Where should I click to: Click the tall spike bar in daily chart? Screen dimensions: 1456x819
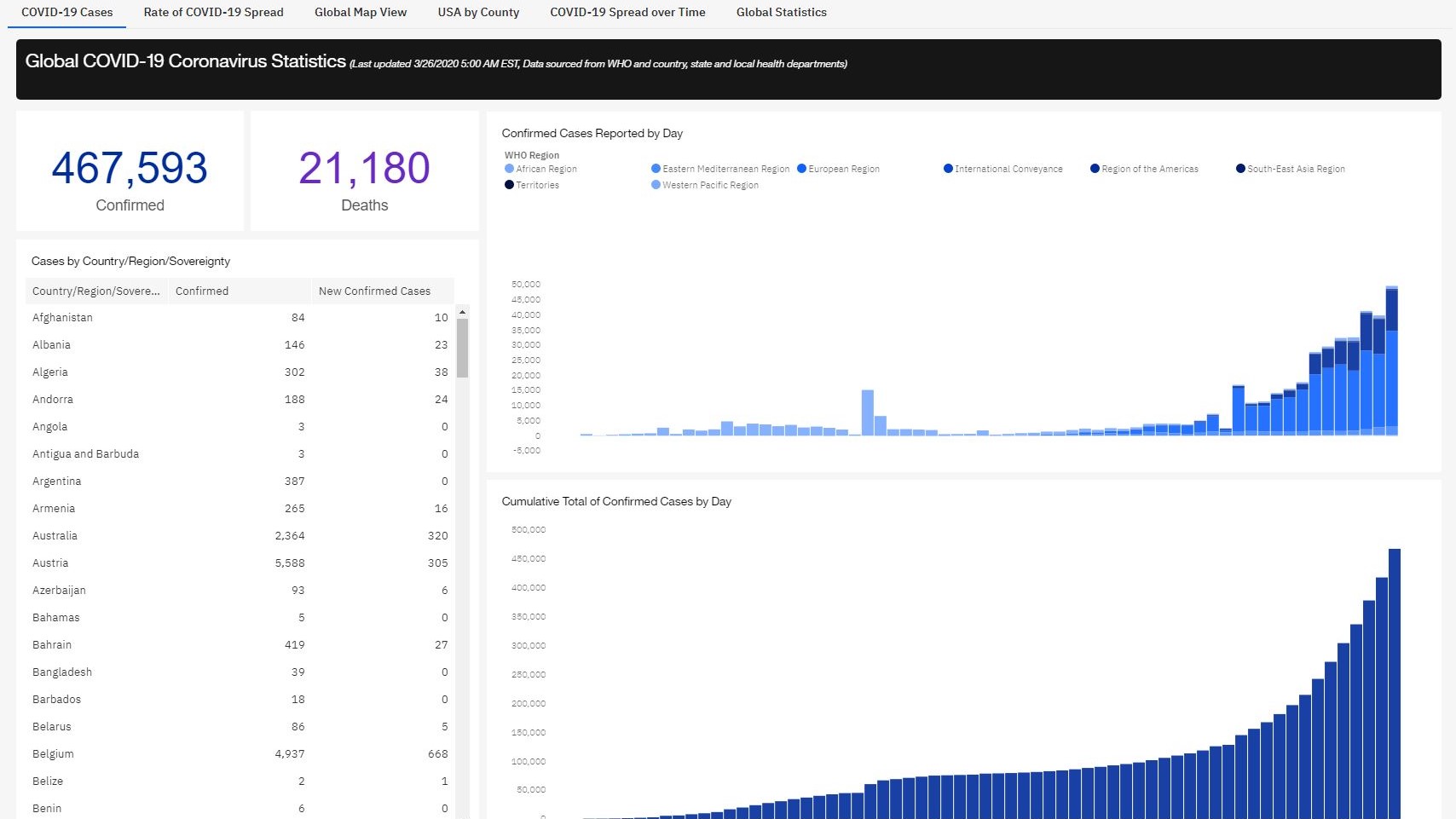[x=867, y=412]
